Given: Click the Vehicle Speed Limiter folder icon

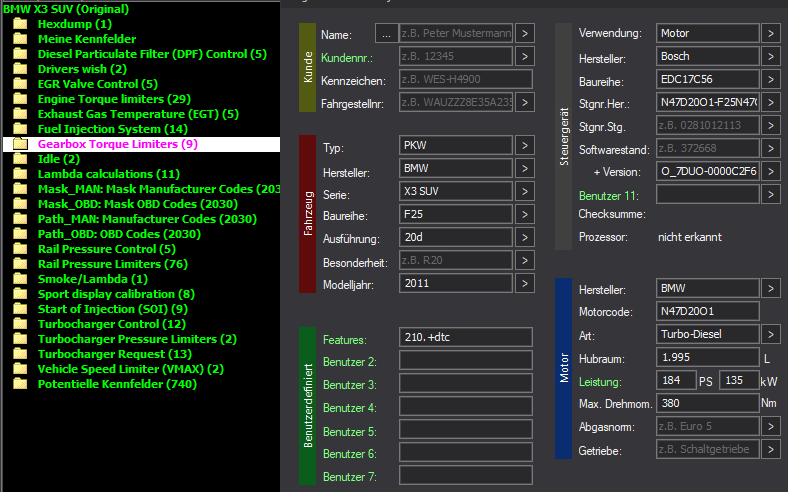Looking at the screenshot, I should point(20,369).
